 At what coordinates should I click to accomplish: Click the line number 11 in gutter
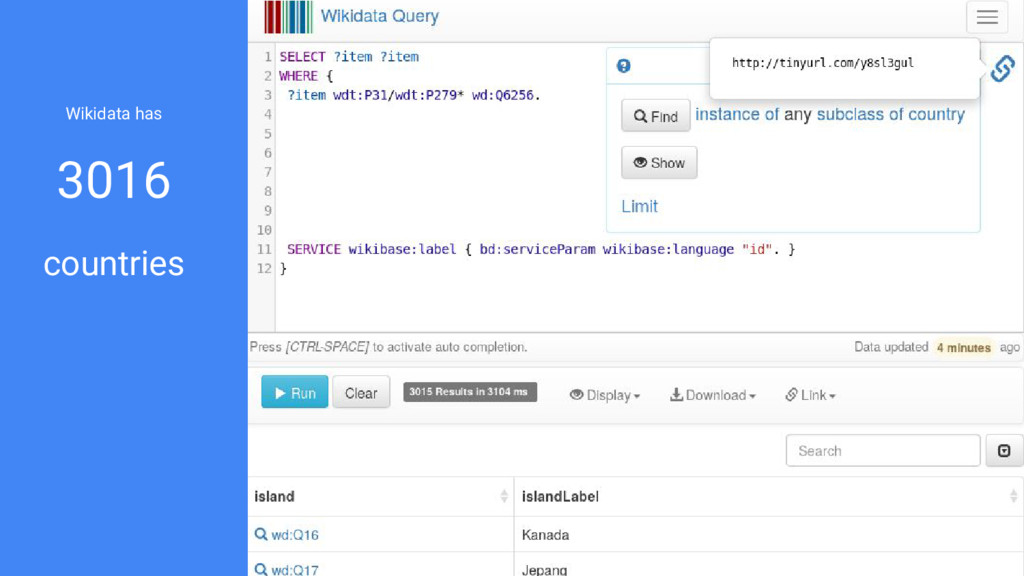pyautogui.click(x=264, y=249)
